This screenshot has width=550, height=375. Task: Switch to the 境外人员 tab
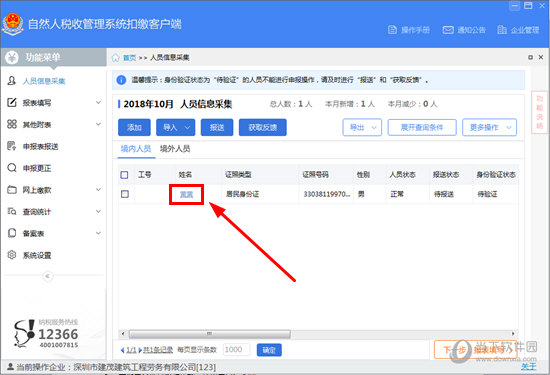175,149
